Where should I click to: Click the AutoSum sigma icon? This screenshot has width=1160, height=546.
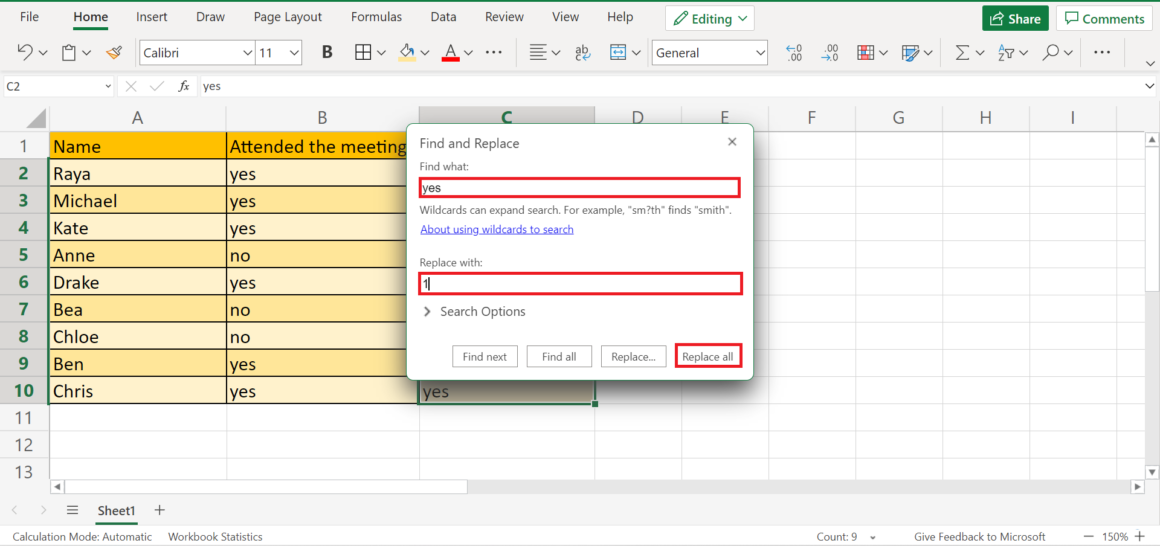pos(962,53)
